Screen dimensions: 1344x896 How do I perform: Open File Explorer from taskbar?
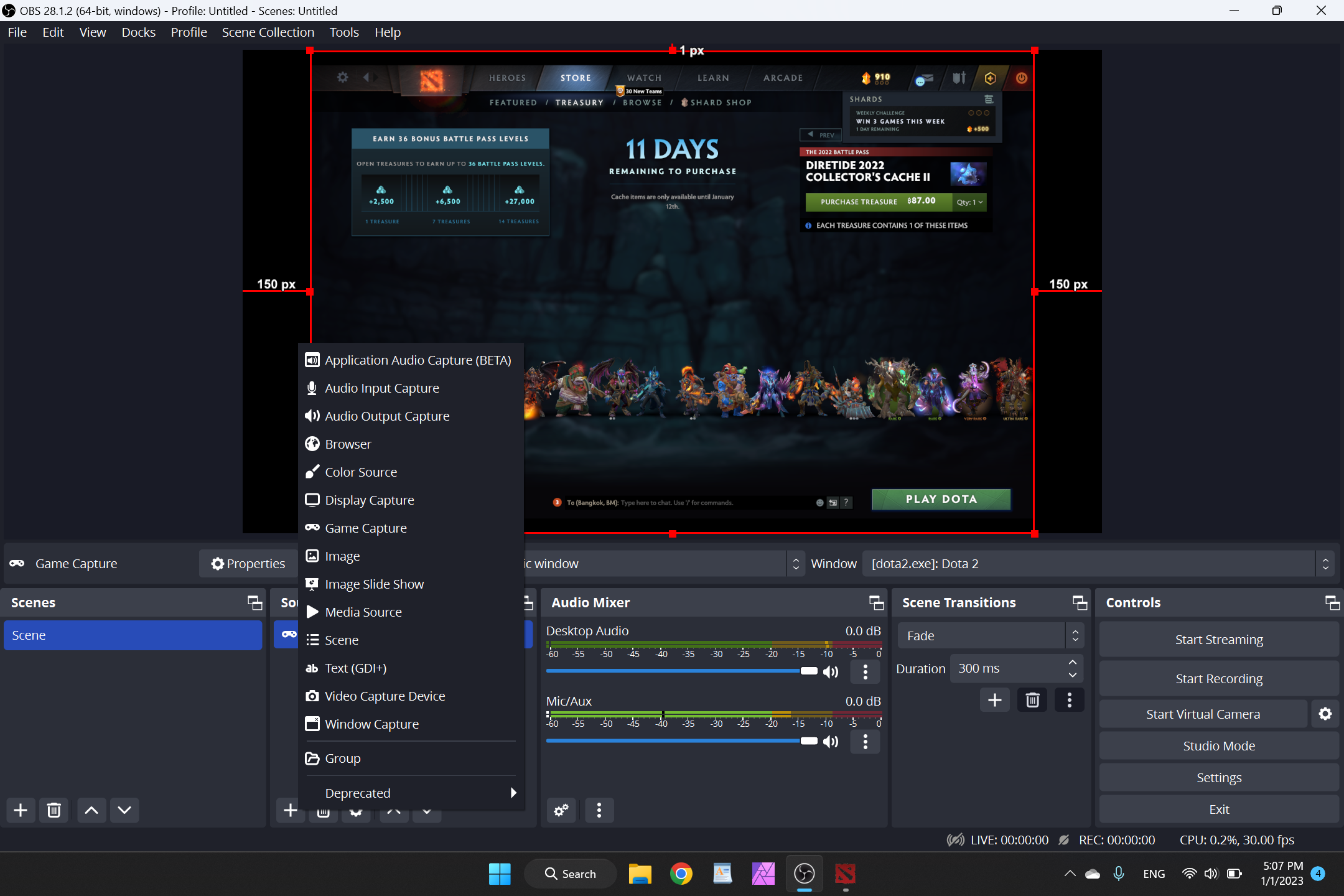(640, 874)
